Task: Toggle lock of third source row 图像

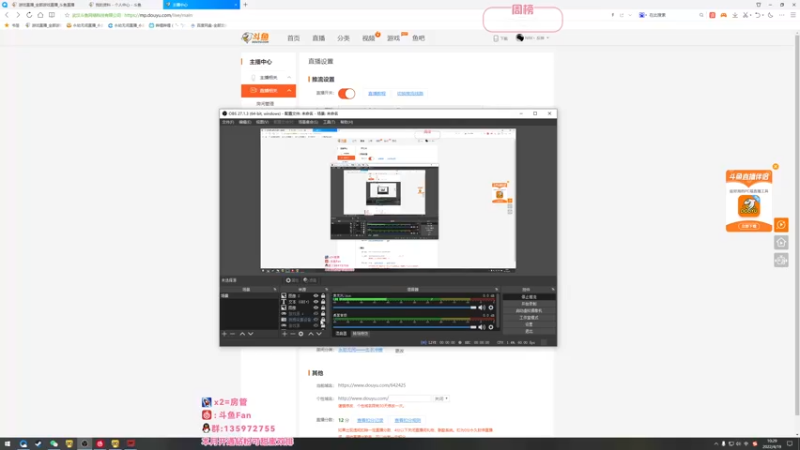Action: [323, 308]
